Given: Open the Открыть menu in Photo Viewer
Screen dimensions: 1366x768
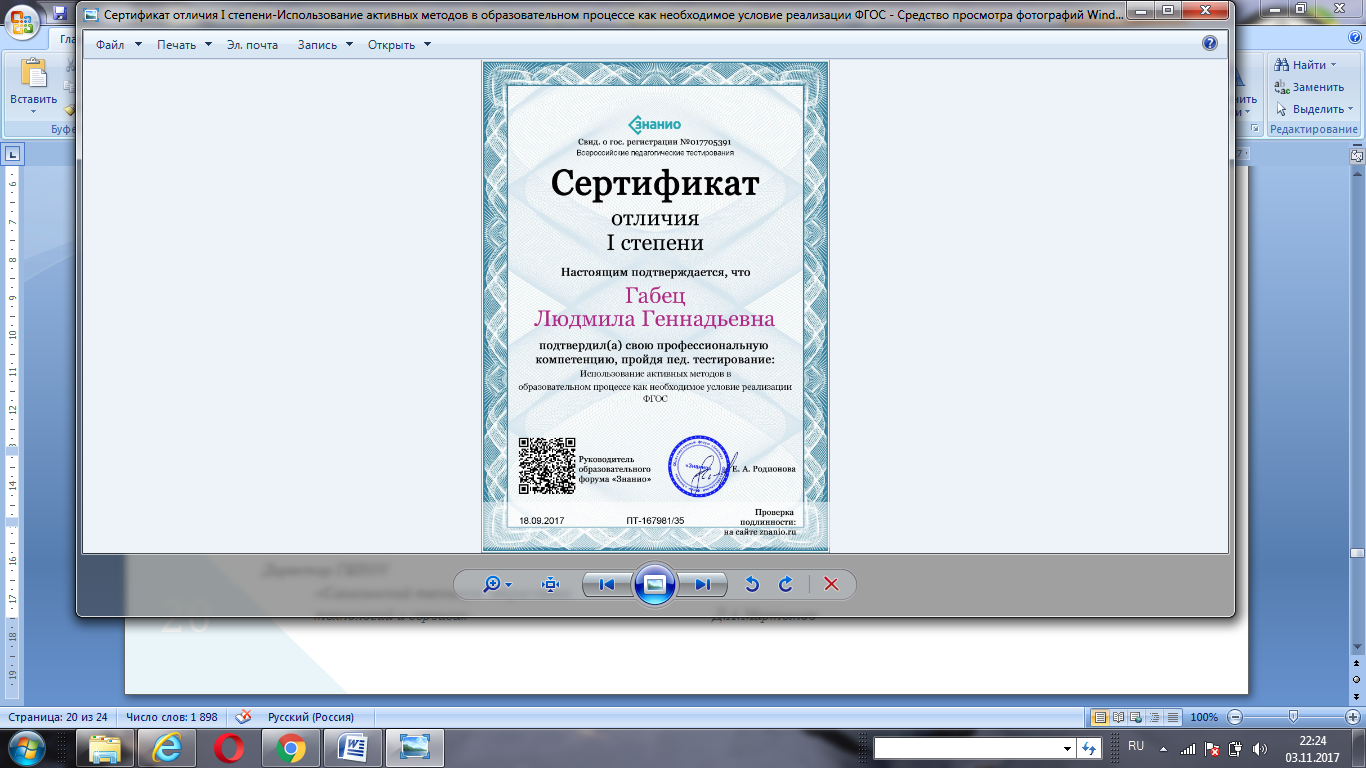Looking at the screenshot, I should coord(399,44).
